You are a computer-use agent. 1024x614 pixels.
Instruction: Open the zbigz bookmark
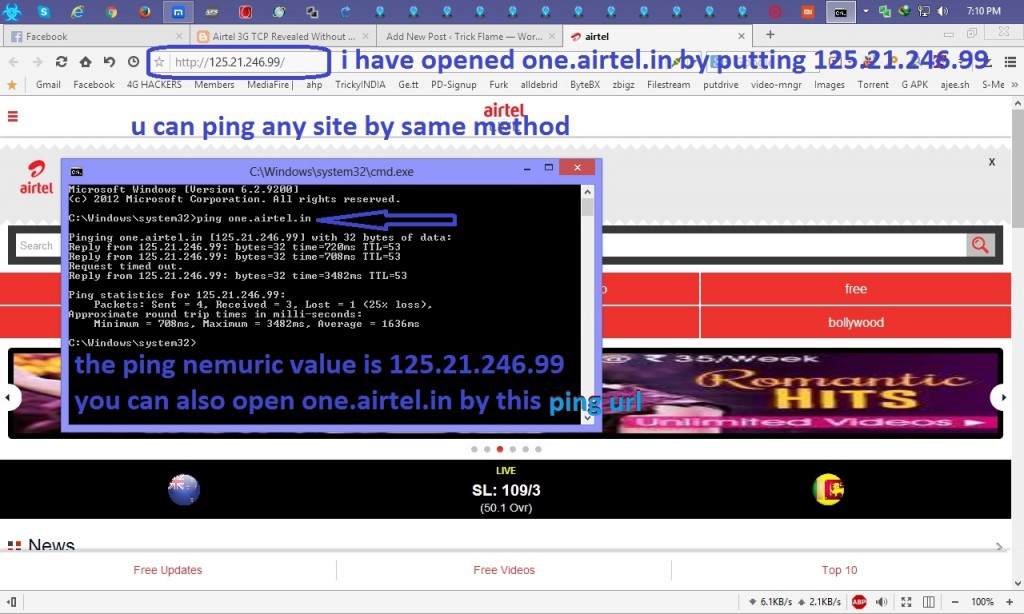623,85
